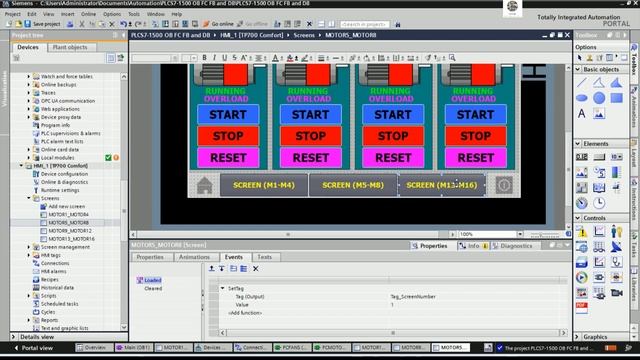Image resolution: width=640 pixels, height=360 pixels.
Task: Move function down in events list
Action: [222, 269]
